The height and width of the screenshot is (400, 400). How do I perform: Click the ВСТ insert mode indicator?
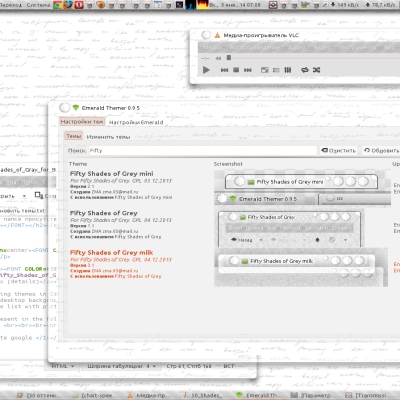pos(229,366)
